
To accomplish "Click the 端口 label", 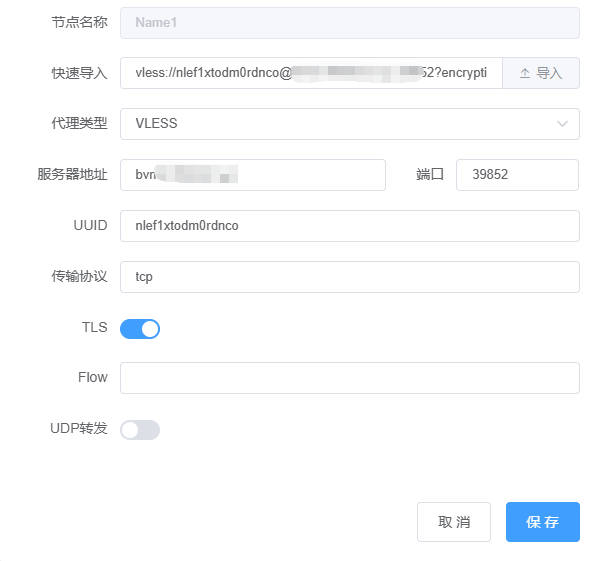I will pos(430,174).
